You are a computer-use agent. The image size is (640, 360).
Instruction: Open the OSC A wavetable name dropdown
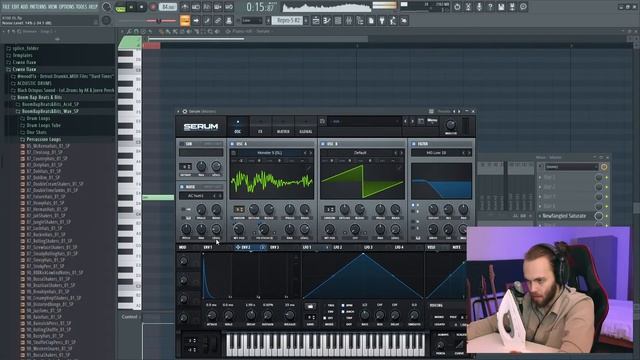tap(270, 153)
